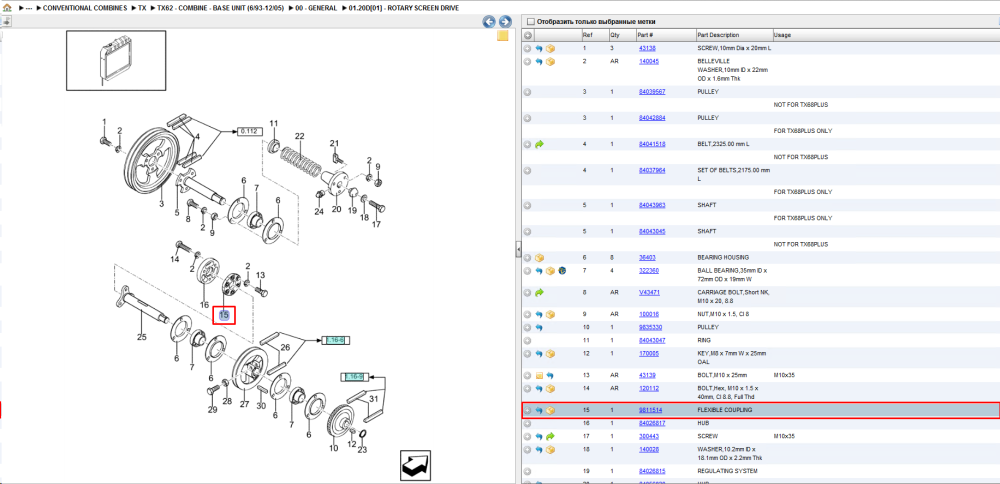Open 01.20D[01] - ROTARY SCREEN DRIVE breadcrumb
The image size is (1000, 484).
pyautogui.click(x=403, y=8)
